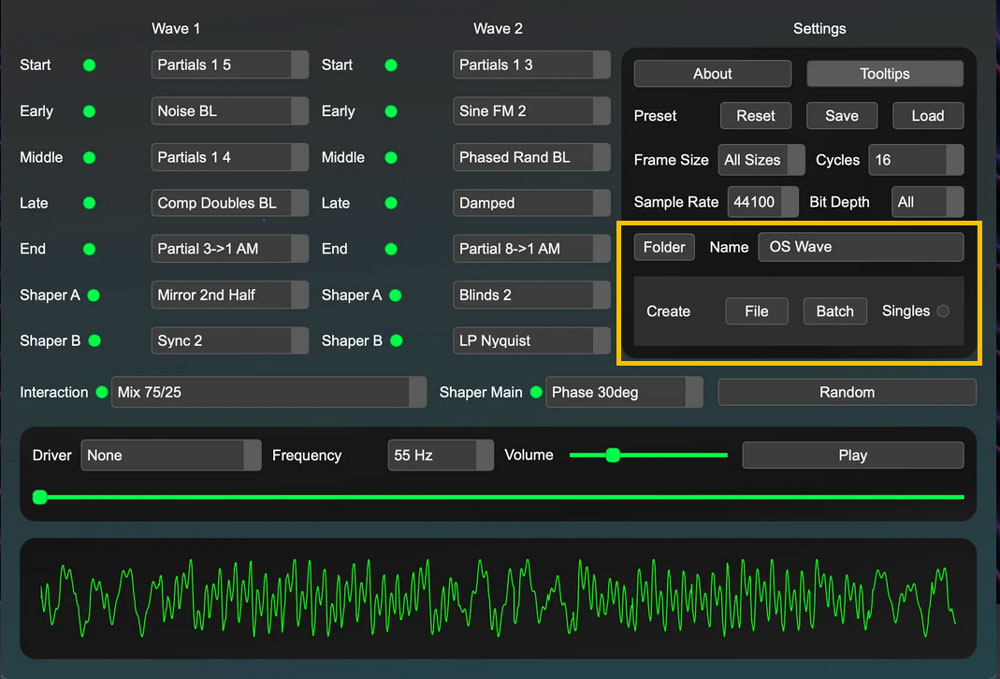Click the Volume slider handle
The height and width of the screenshot is (679, 1000).
coord(613,455)
